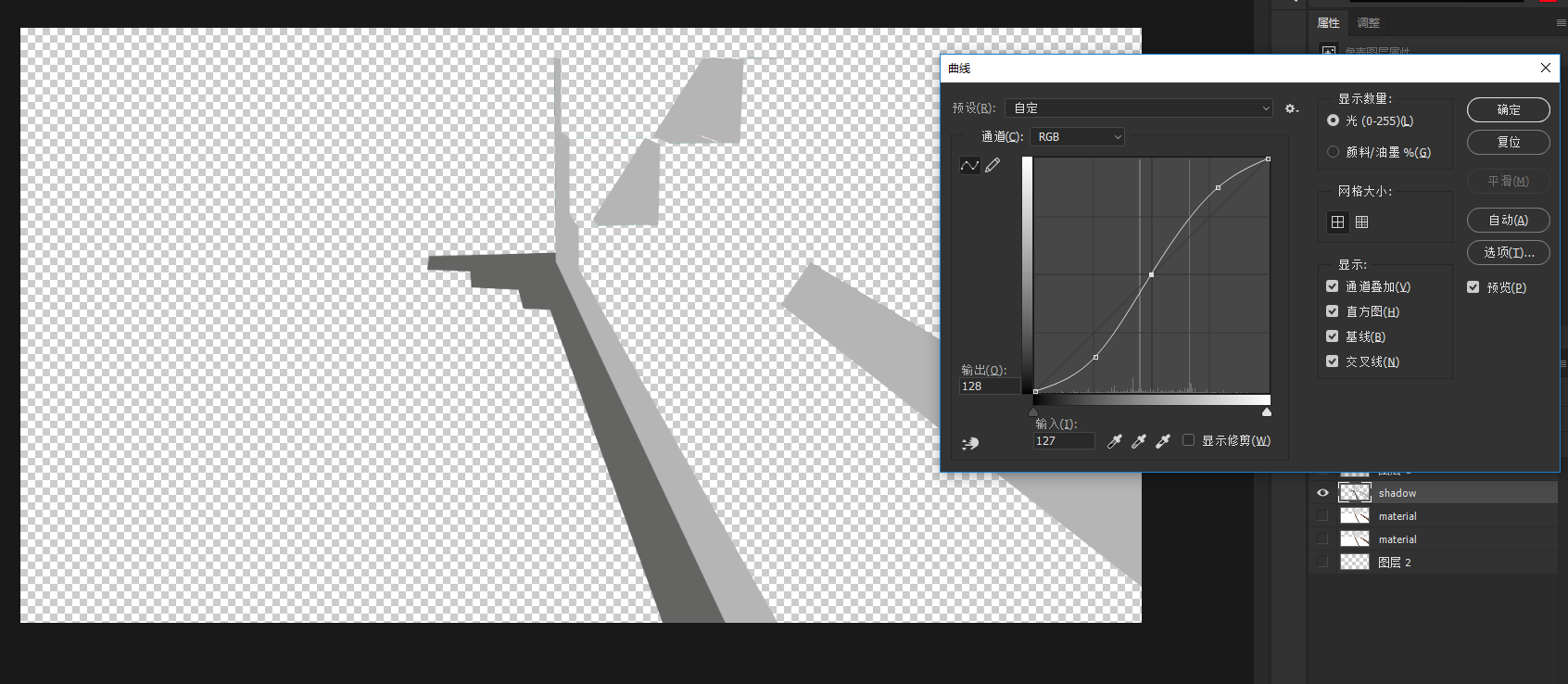
Task: Open the properties panel flyout menu
Action: coord(1561,22)
